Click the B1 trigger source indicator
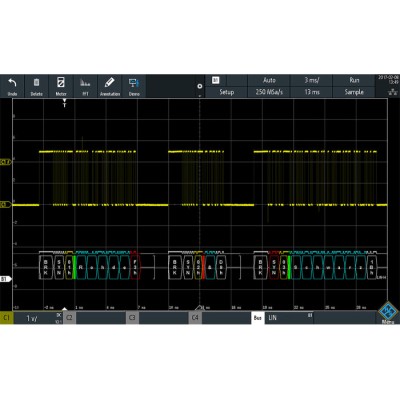This screenshot has width=400, height=400. [216, 80]
